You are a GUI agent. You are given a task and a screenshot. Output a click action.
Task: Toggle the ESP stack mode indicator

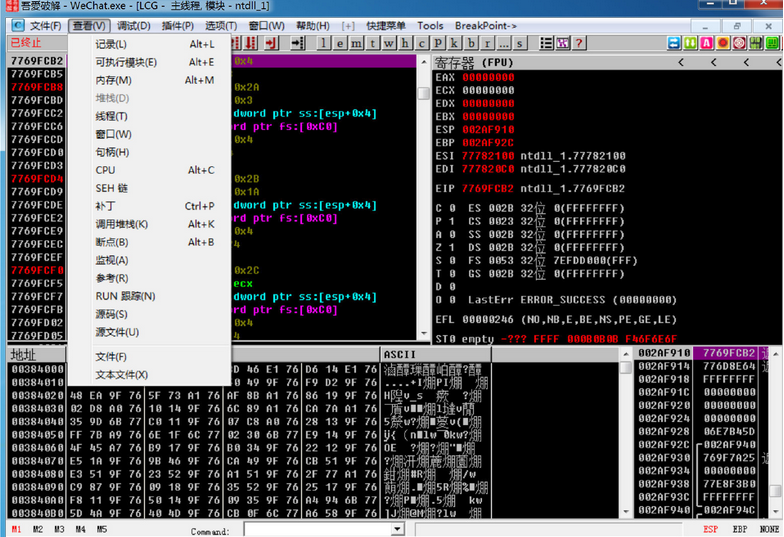[710, 529]
